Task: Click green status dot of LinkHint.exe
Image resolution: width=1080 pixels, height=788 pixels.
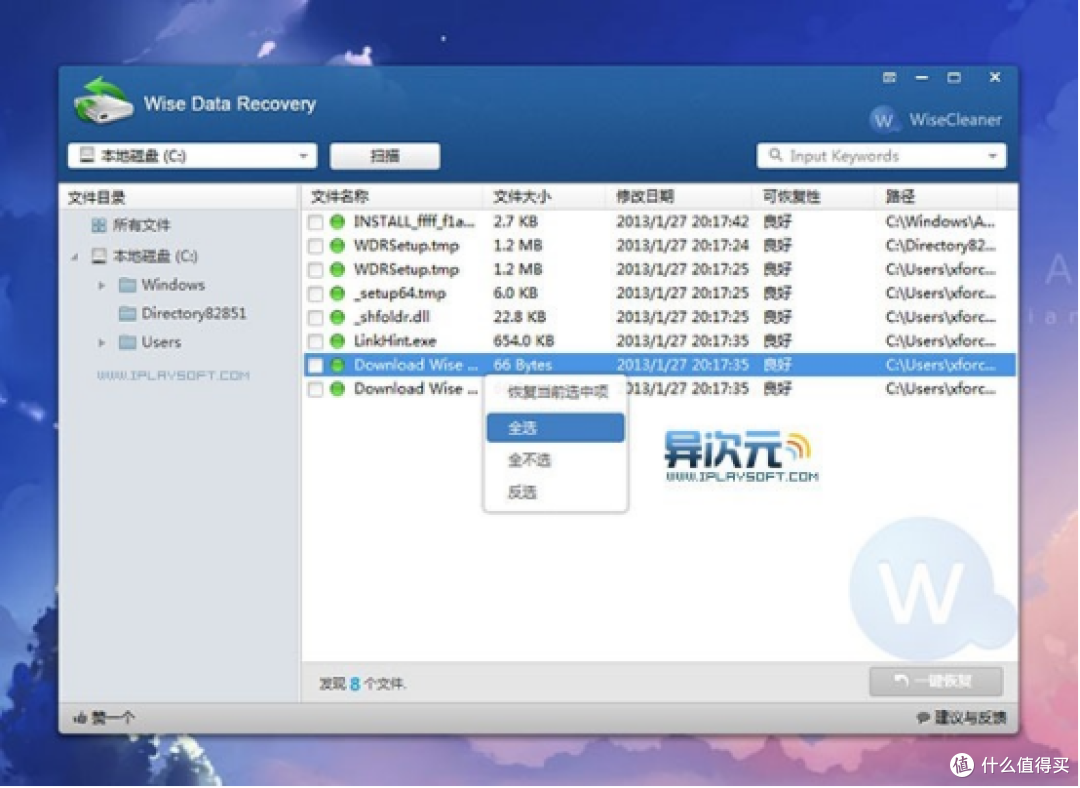Action: [x=337, y=341]
